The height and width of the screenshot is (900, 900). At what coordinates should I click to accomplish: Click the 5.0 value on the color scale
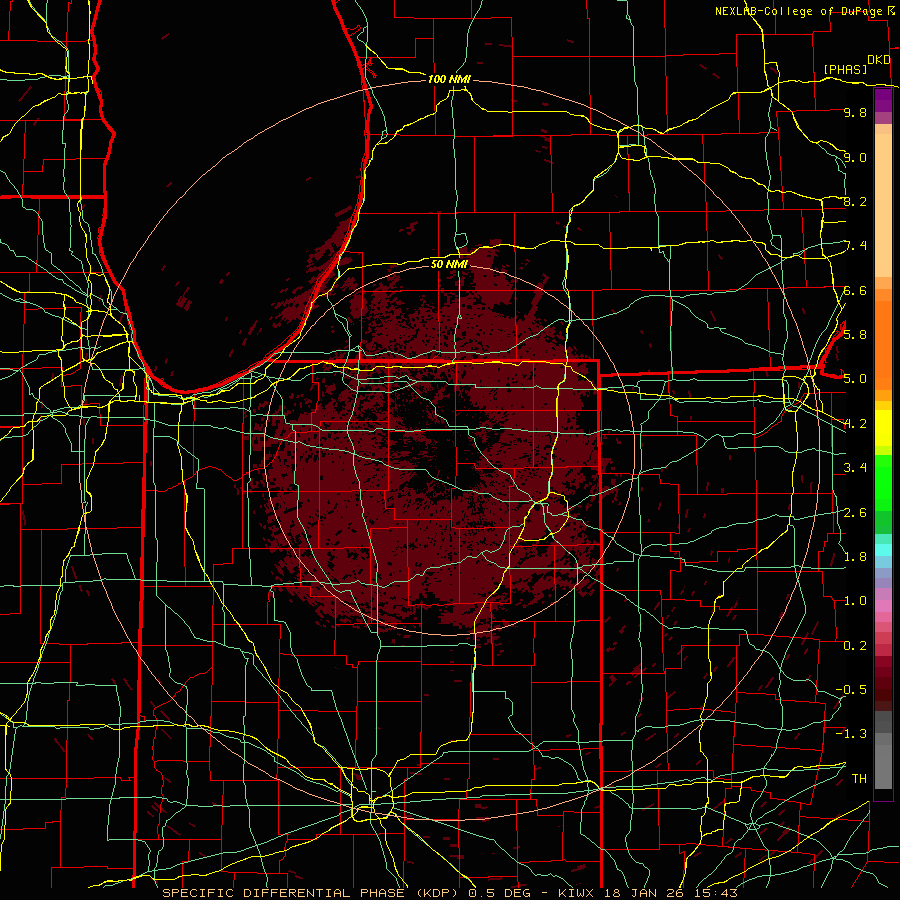pos(855,379)
